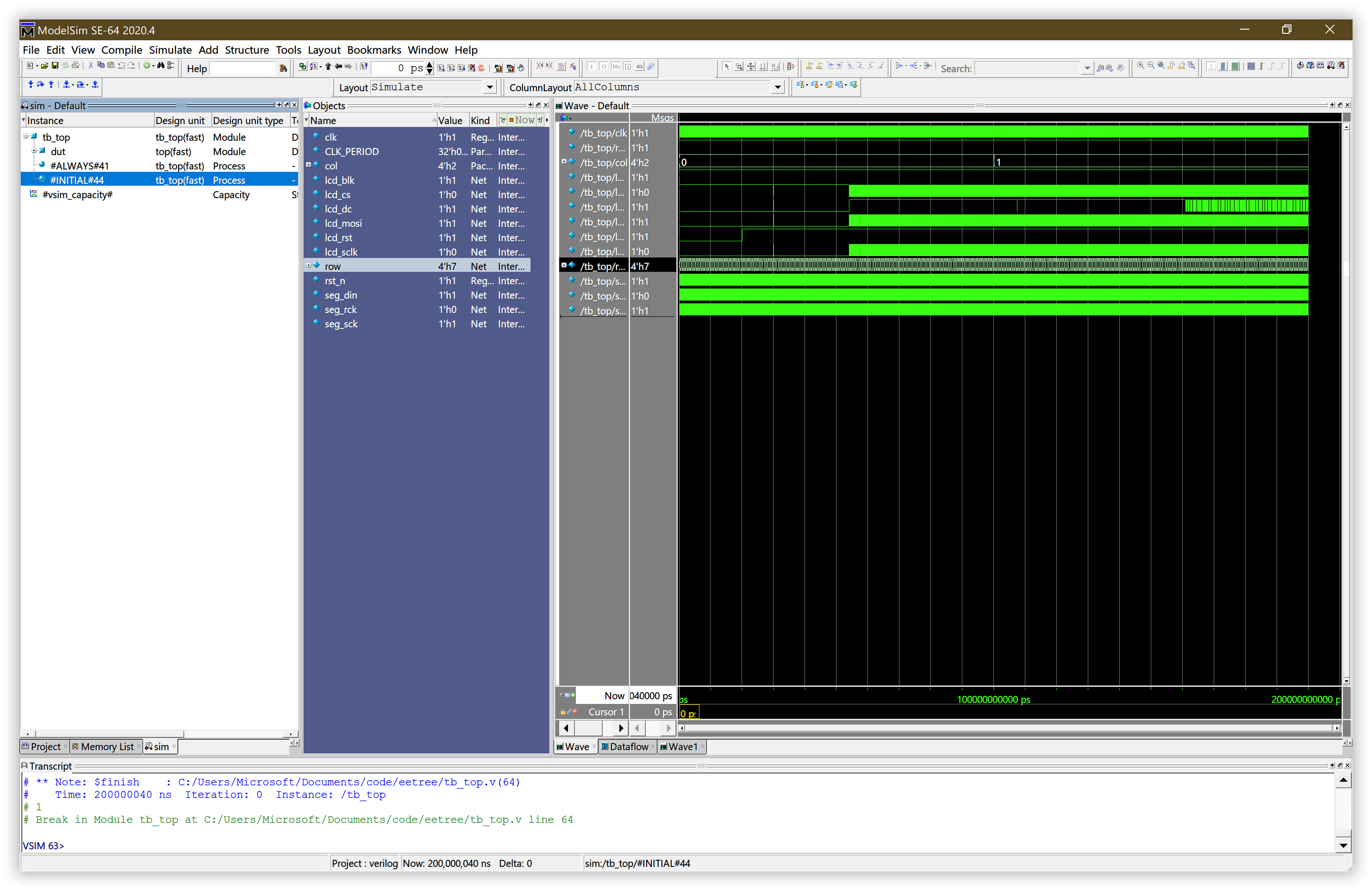
Task: Enable Zoom Mode tool in toolbar
Action: 739,67
